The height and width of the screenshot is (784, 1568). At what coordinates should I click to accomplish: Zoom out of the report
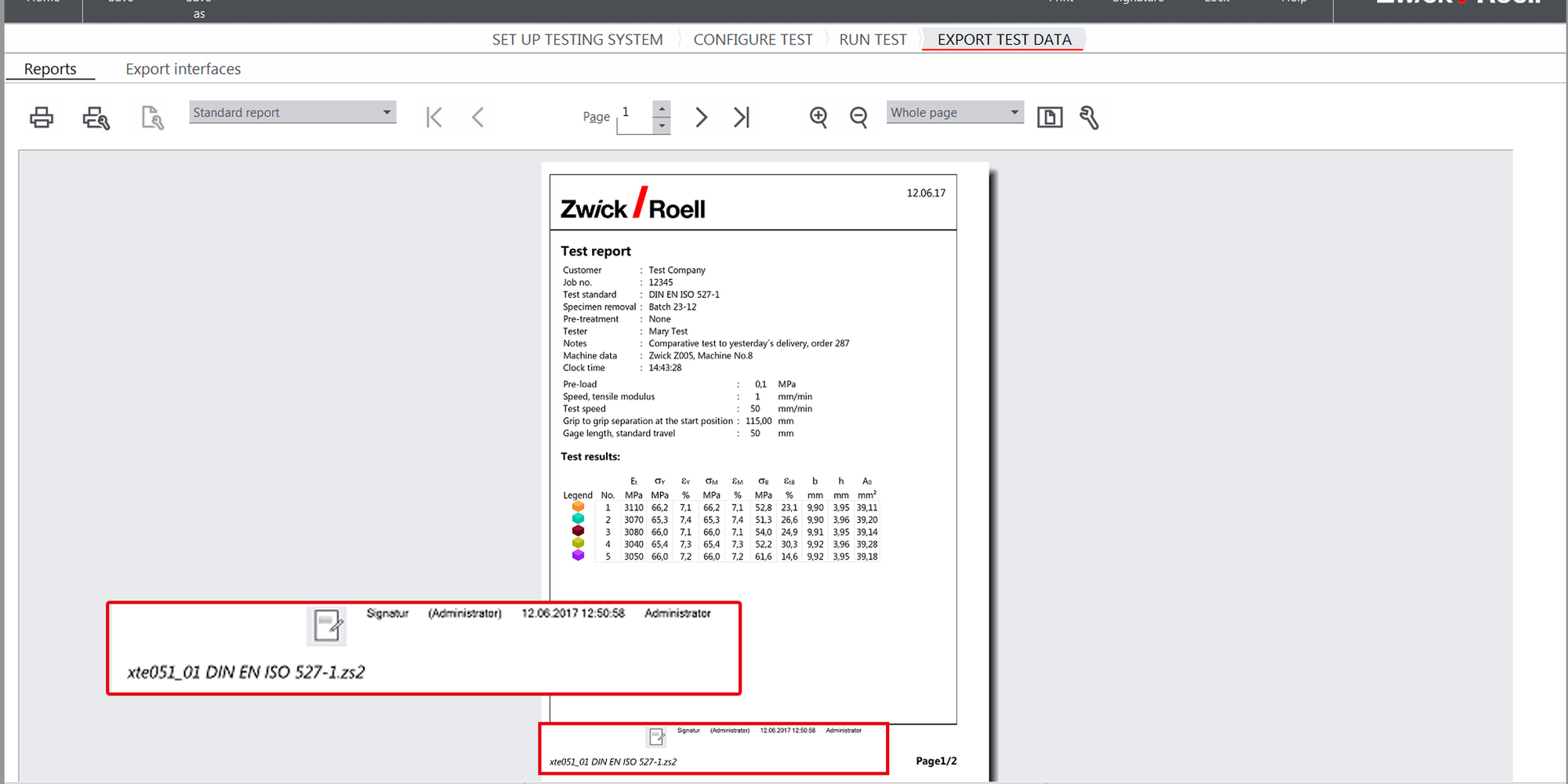858,118
